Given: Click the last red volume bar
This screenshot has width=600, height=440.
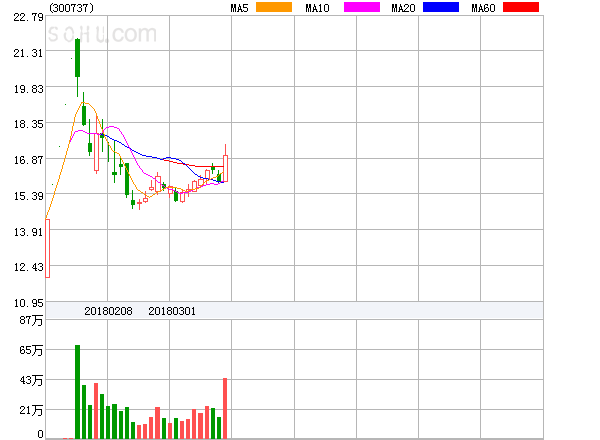Looking at the screenshot, I should 225,408.
